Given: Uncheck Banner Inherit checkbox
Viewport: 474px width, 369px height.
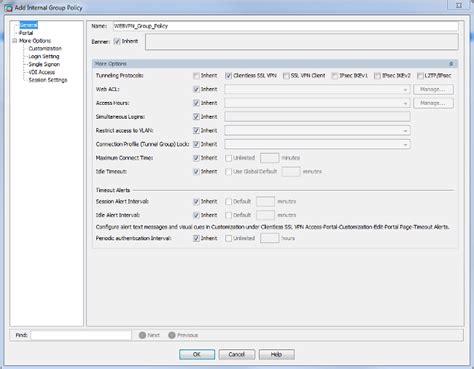Looking at the screenshot, I should coord(117,42).
